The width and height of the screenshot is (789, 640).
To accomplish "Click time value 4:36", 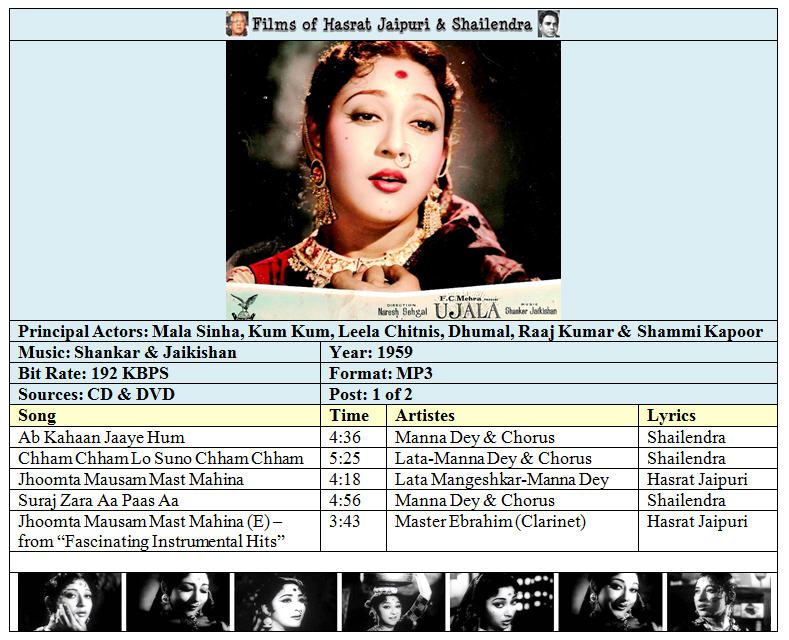I will click(345, 437).
